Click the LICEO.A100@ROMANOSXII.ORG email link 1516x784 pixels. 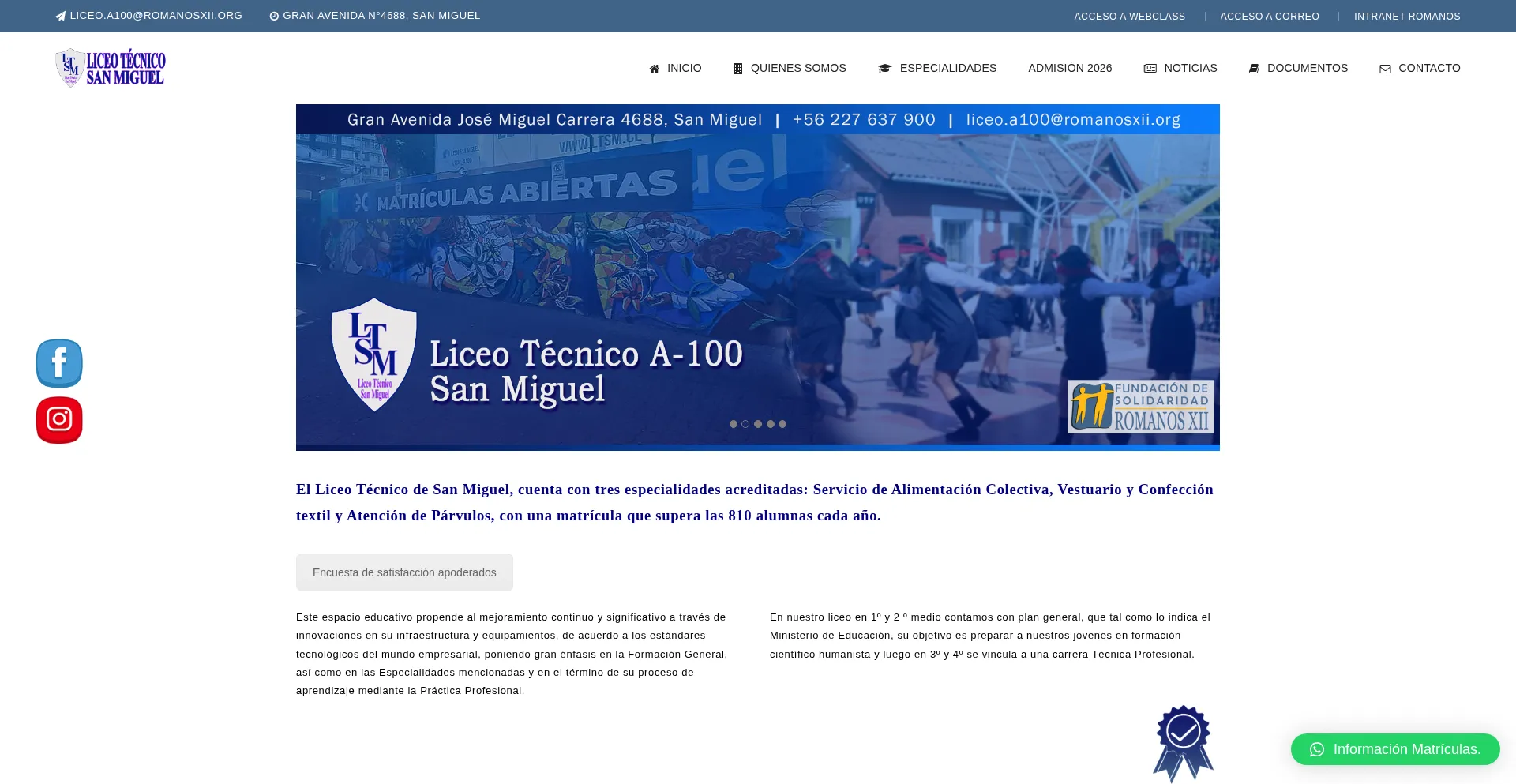tap(148, 16)
